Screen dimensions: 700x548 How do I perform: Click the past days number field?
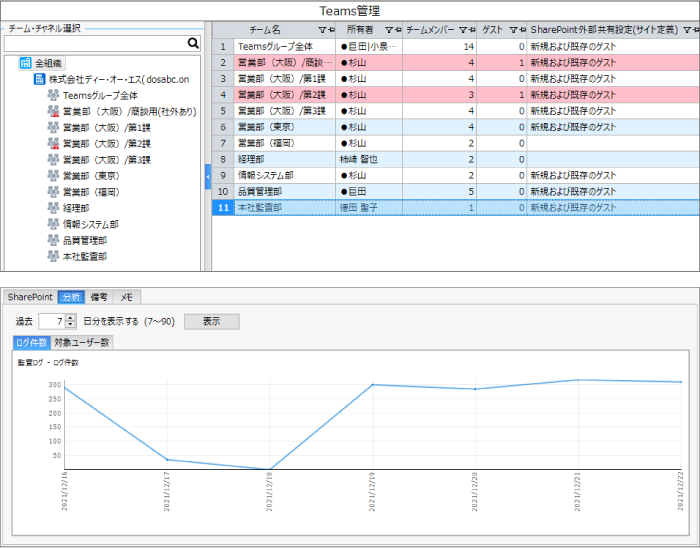click(x=52, y=321)
